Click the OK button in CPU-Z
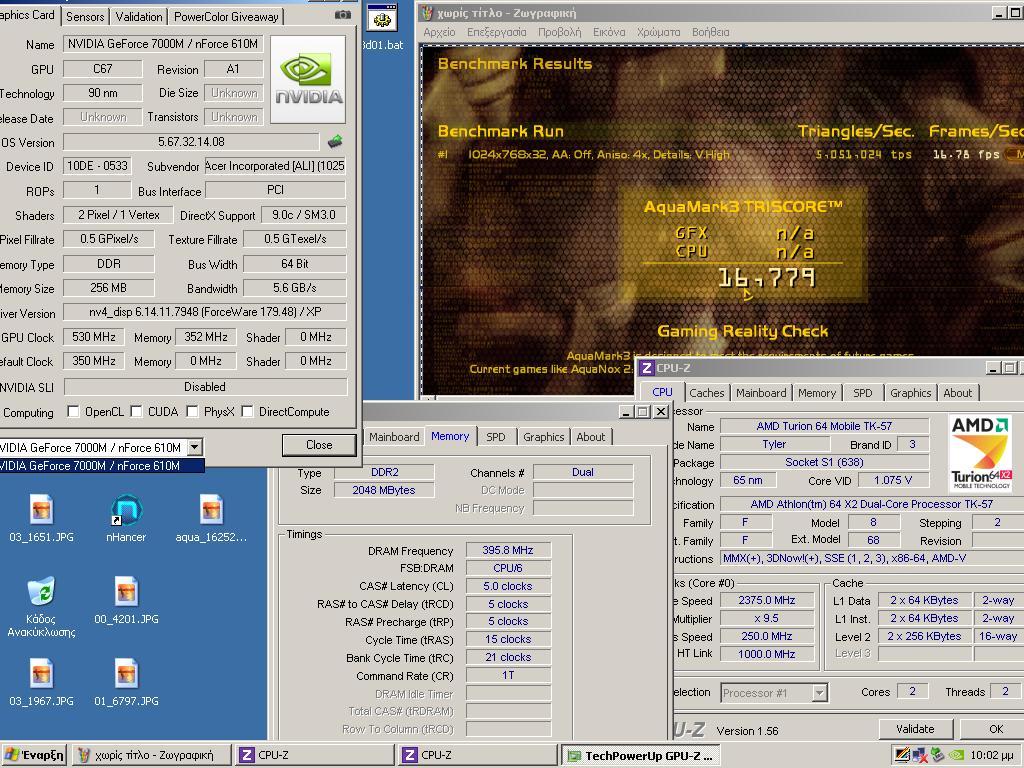The height and width of the screenshot is (768, 1024). (x=996, y=729)
